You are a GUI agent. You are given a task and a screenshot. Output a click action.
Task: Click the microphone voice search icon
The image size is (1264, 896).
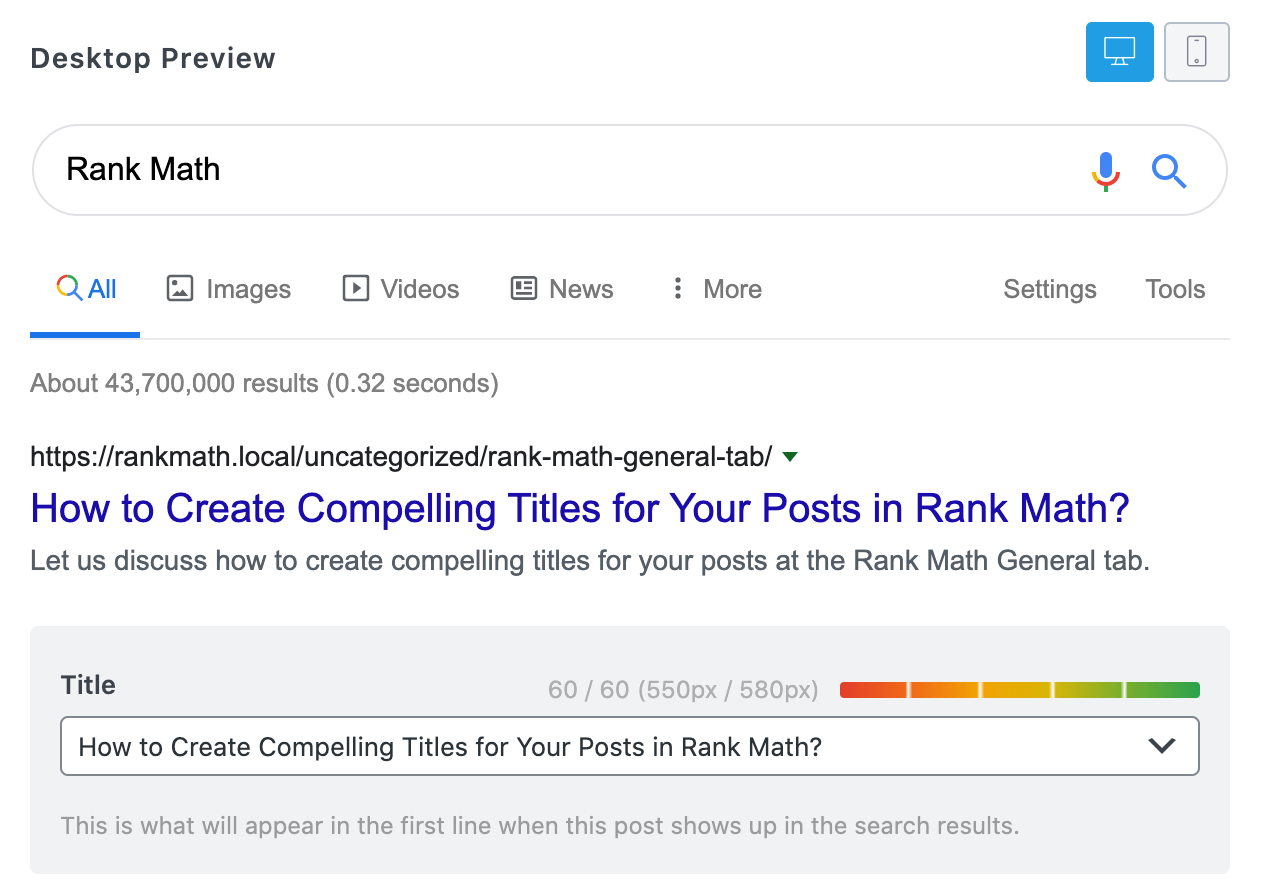pos(1105,170)
